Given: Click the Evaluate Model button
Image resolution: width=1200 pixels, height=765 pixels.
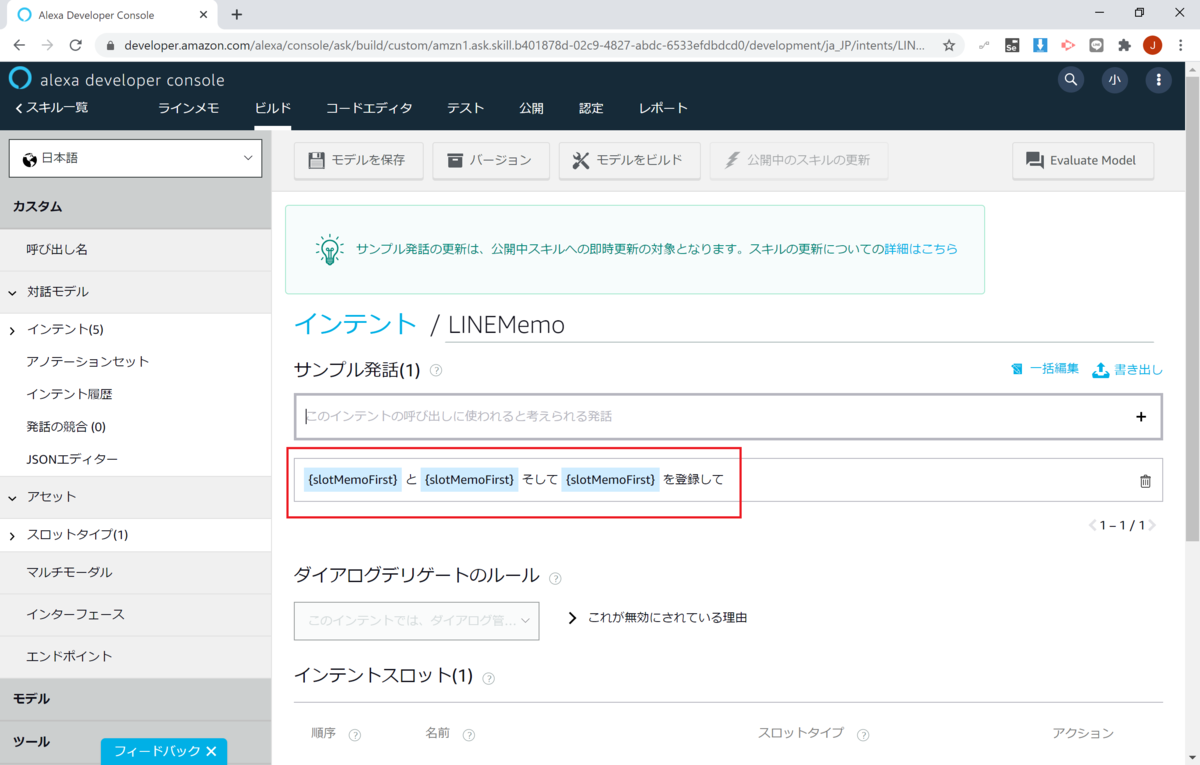Looking at the screenshot, I should [x=1083, y=160].
